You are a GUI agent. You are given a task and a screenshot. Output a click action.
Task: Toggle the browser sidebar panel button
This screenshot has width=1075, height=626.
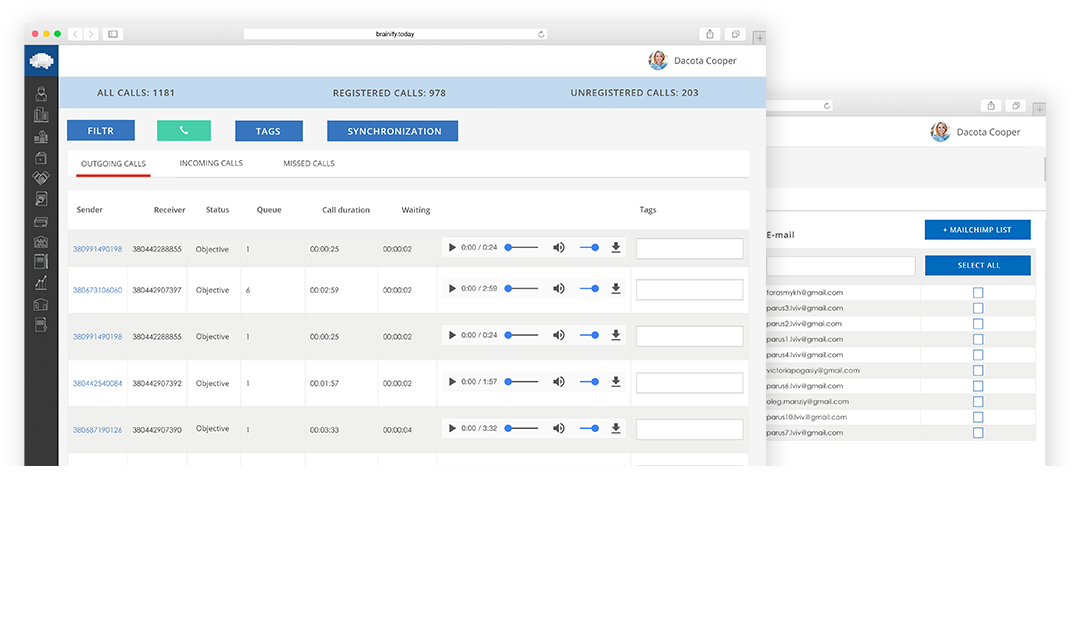113,34
